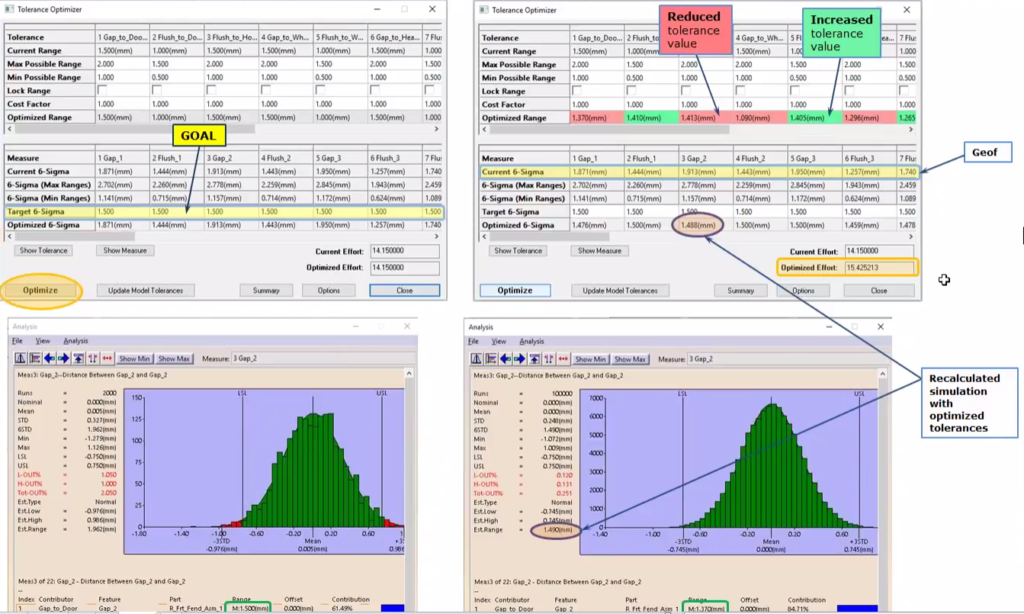Click the red range-dots icon in left toolbar

click(x=108, y=358)
